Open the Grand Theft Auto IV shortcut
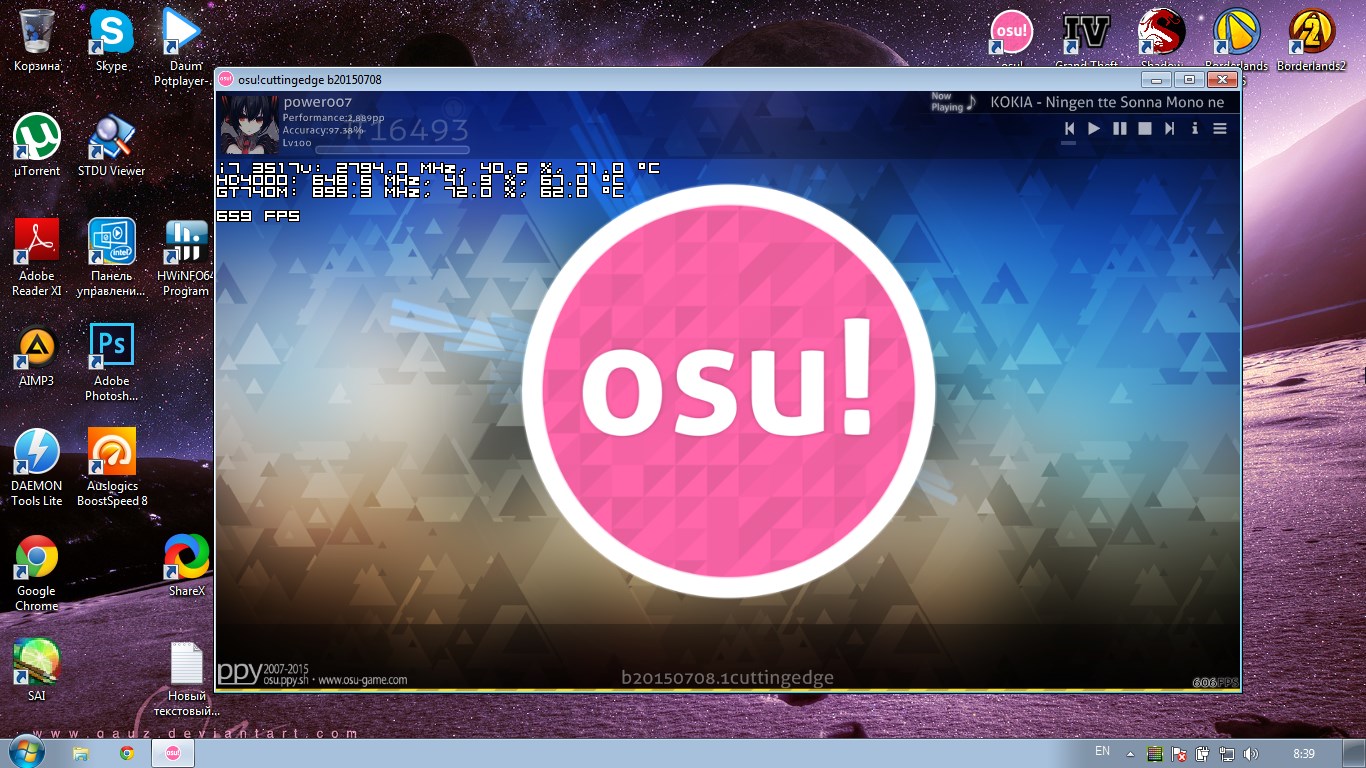This screenshot has width=1366, height=768. tap(1086, 36)
